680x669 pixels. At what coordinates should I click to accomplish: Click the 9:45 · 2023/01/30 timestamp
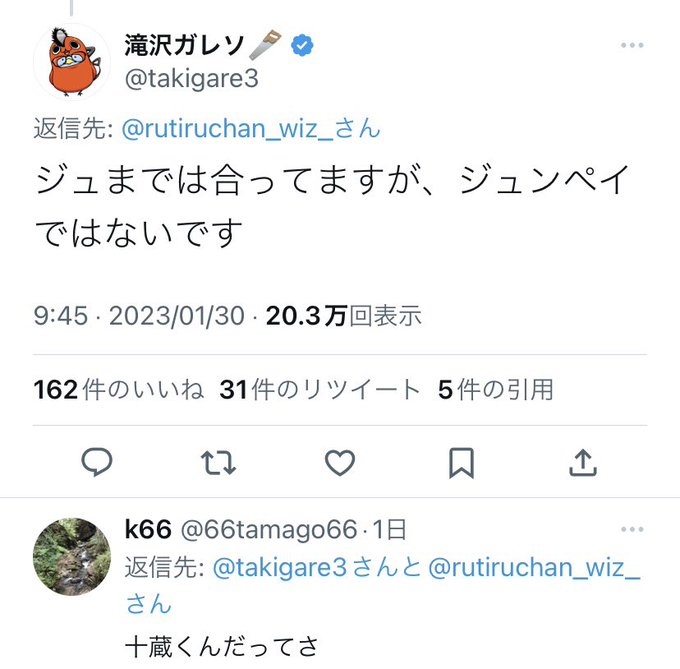[x=139, y=316]
